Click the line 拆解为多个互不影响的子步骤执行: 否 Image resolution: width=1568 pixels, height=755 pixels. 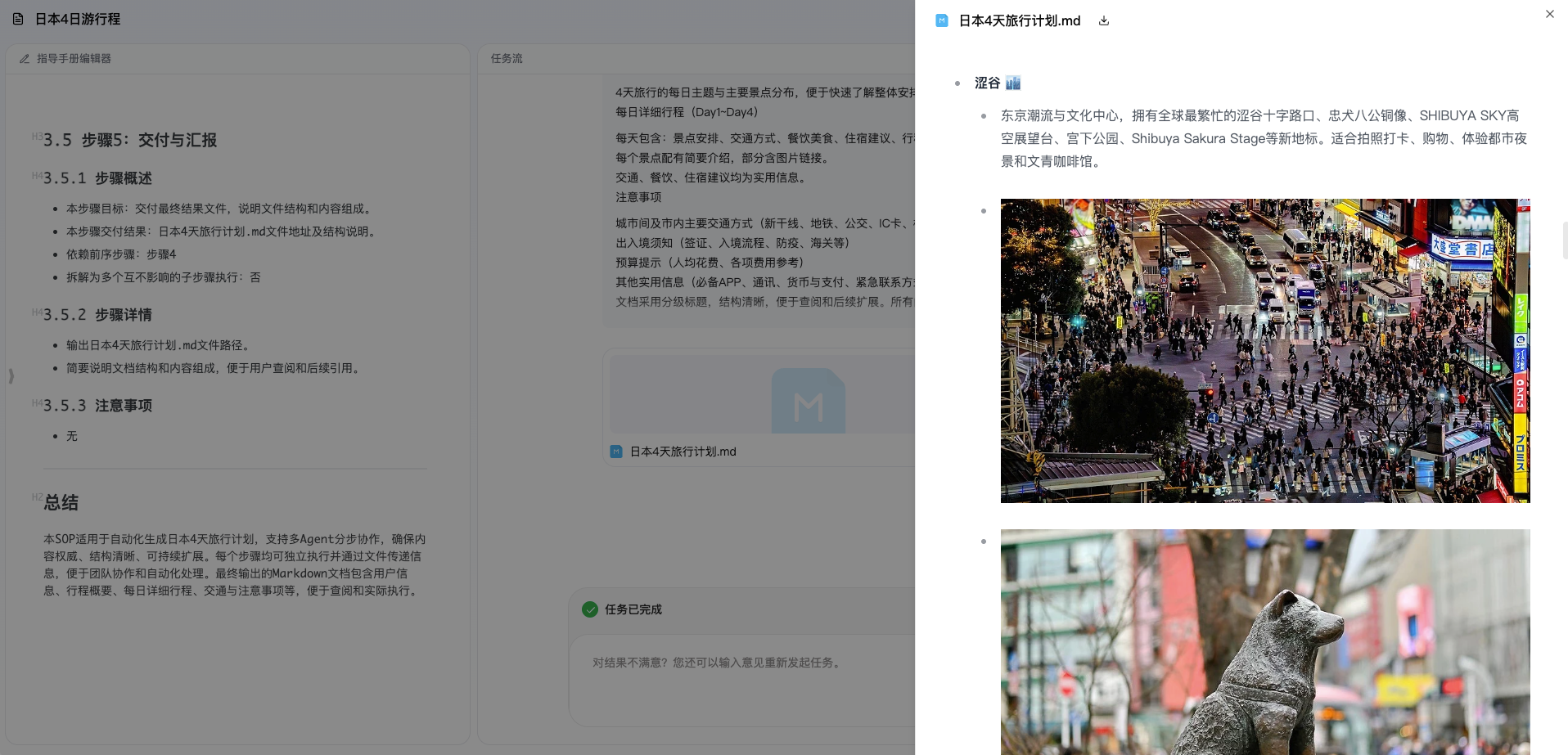[164, 277]
